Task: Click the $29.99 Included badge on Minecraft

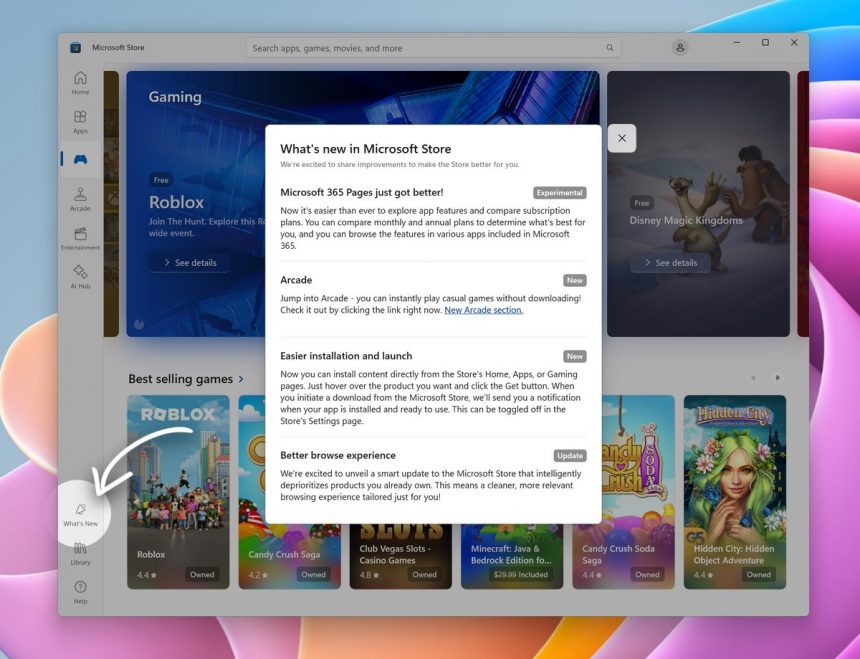Action: point(520,575)
